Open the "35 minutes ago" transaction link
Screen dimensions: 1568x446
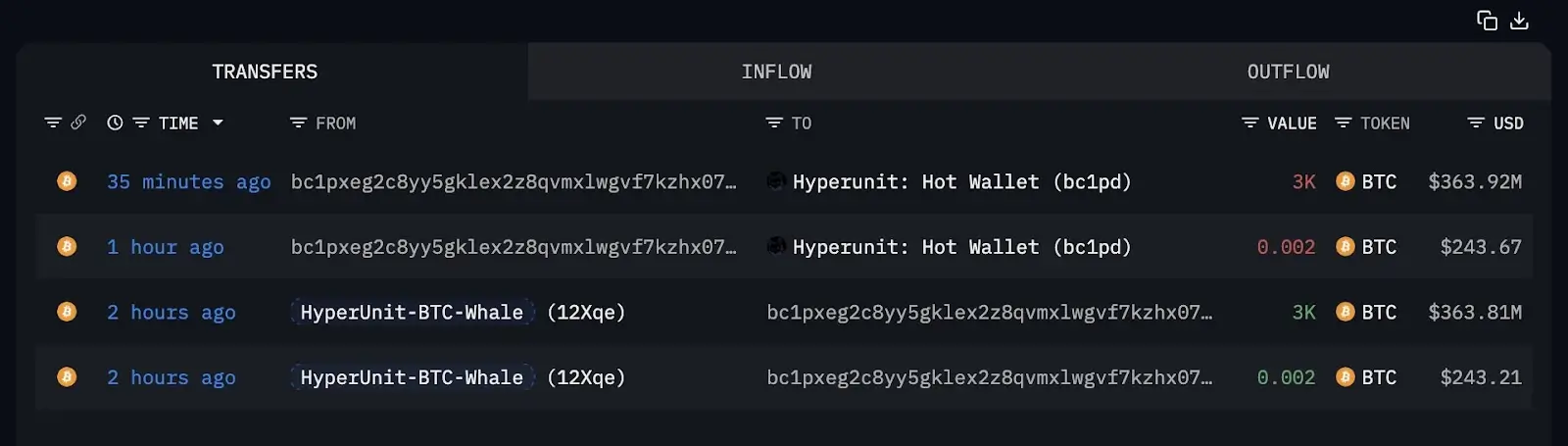pyautogui.click(x=188, y=181)
